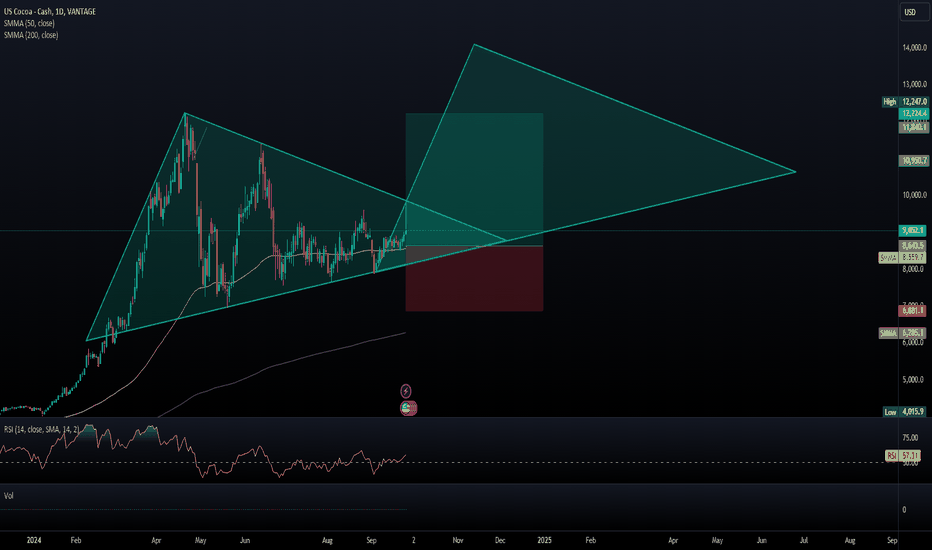
Task: Select the SMMA (50, close) indicator legend
Action: click(29, 23)
